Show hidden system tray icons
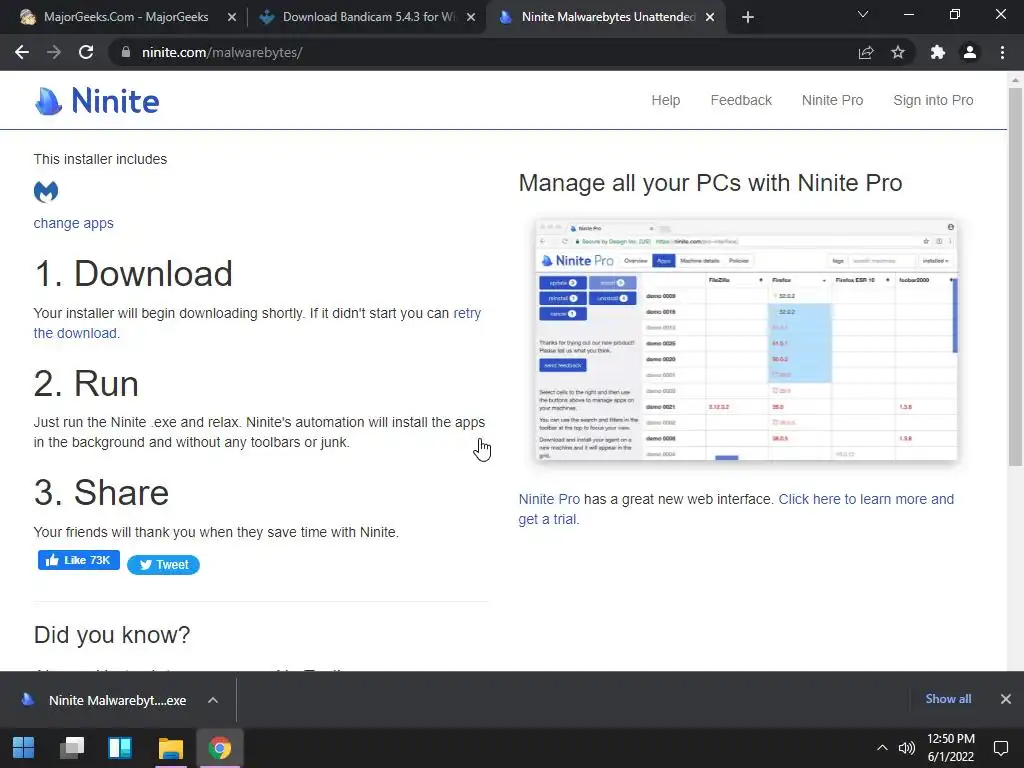The image size is (1024, 768). point(882,748)
